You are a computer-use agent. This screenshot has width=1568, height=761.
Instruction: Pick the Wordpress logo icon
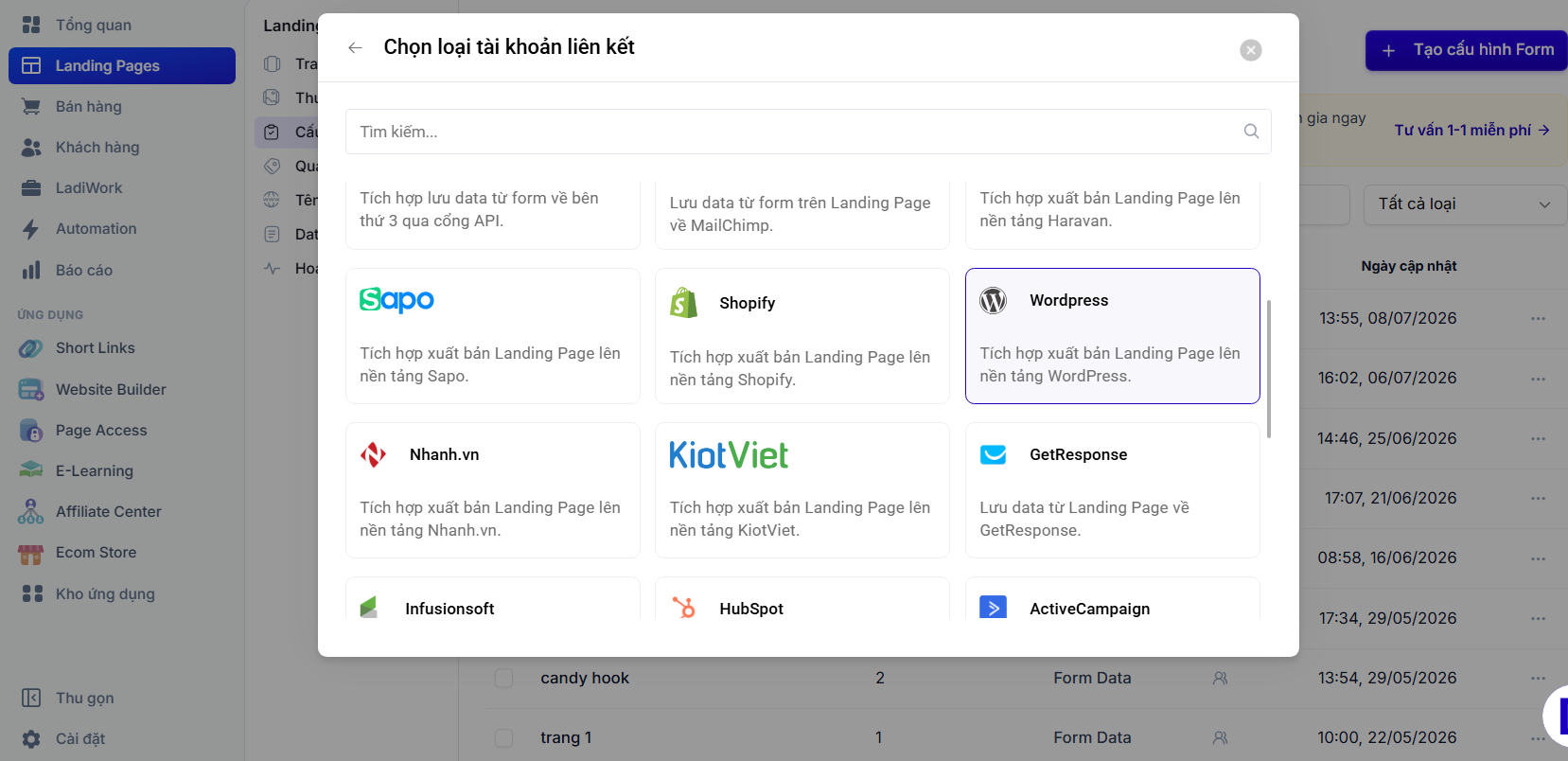coord(993,300)
